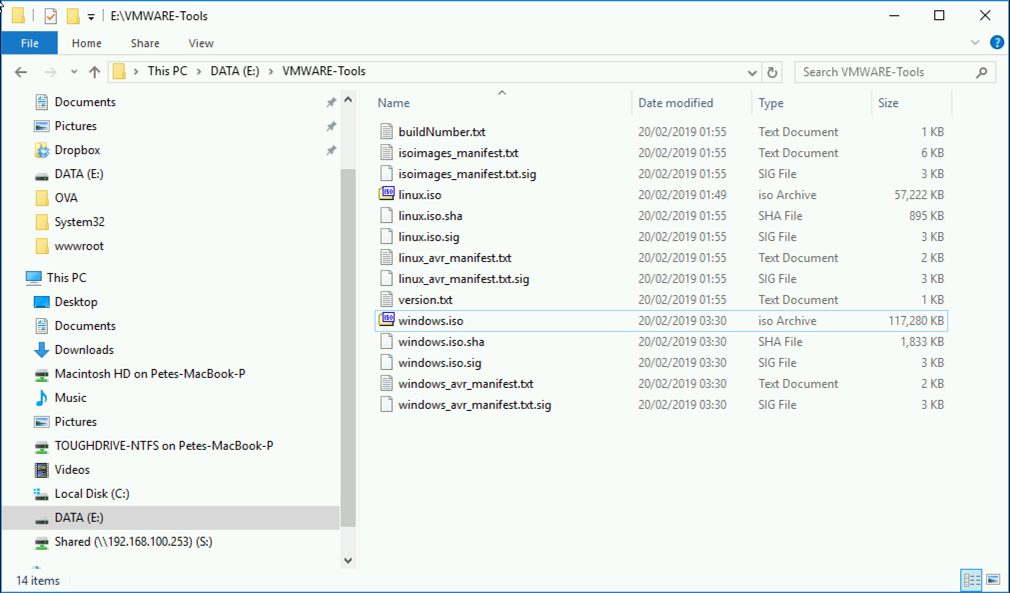Open the address bar history dropdown
The height and width of the screenshot is (593, 1010).
coord(752,73)
